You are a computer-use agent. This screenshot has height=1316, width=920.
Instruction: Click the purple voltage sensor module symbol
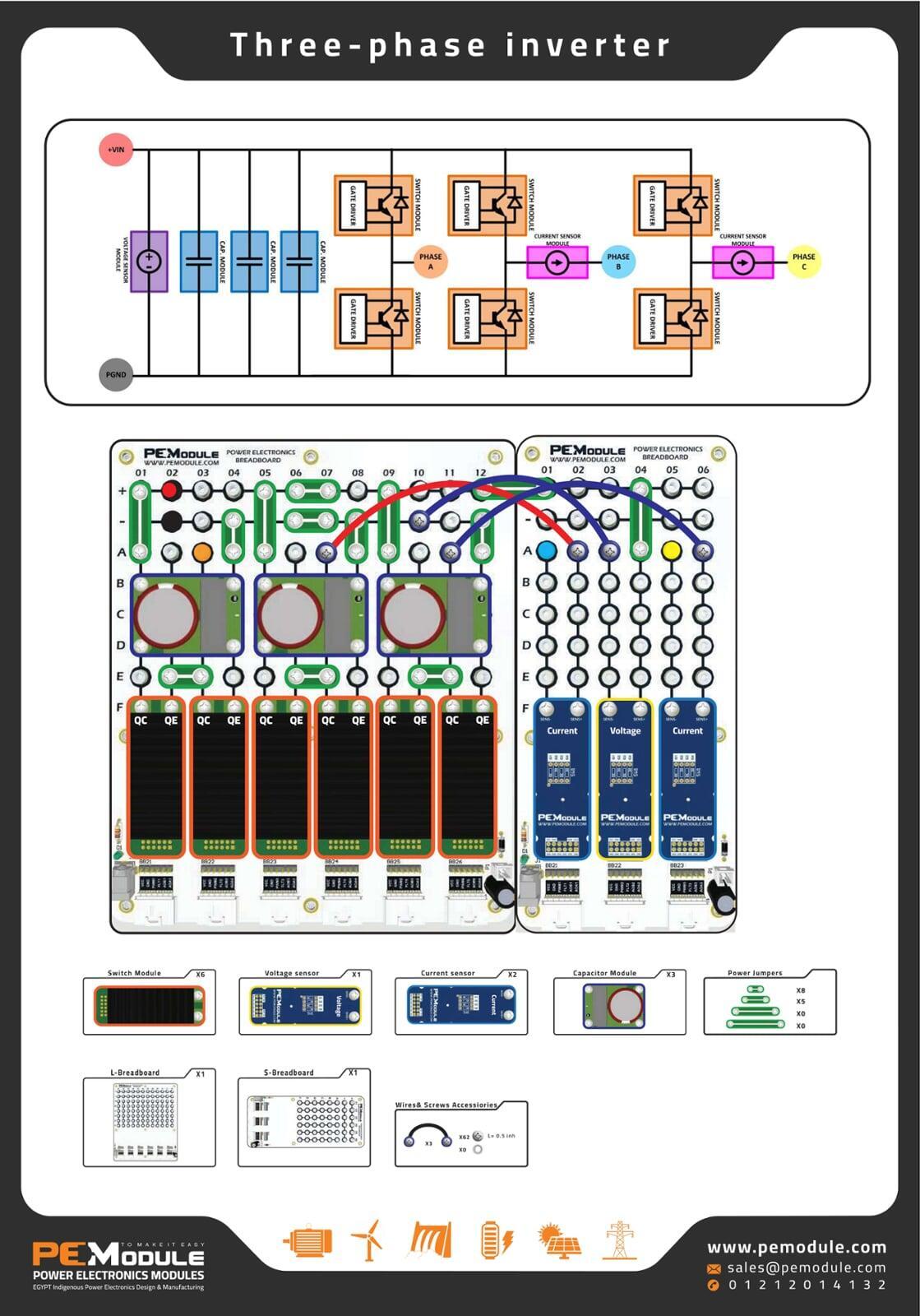click(x=149, y=262)
